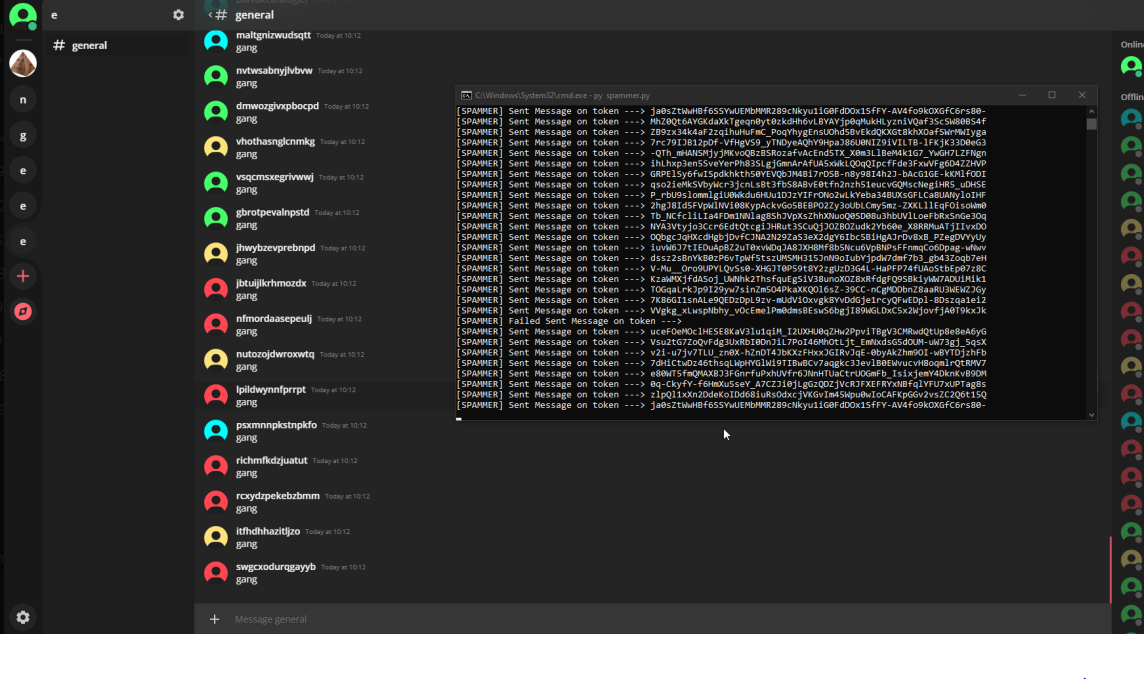
Task: Click username nvtwsabnyjlvbvw
Action: click(274, 71)
